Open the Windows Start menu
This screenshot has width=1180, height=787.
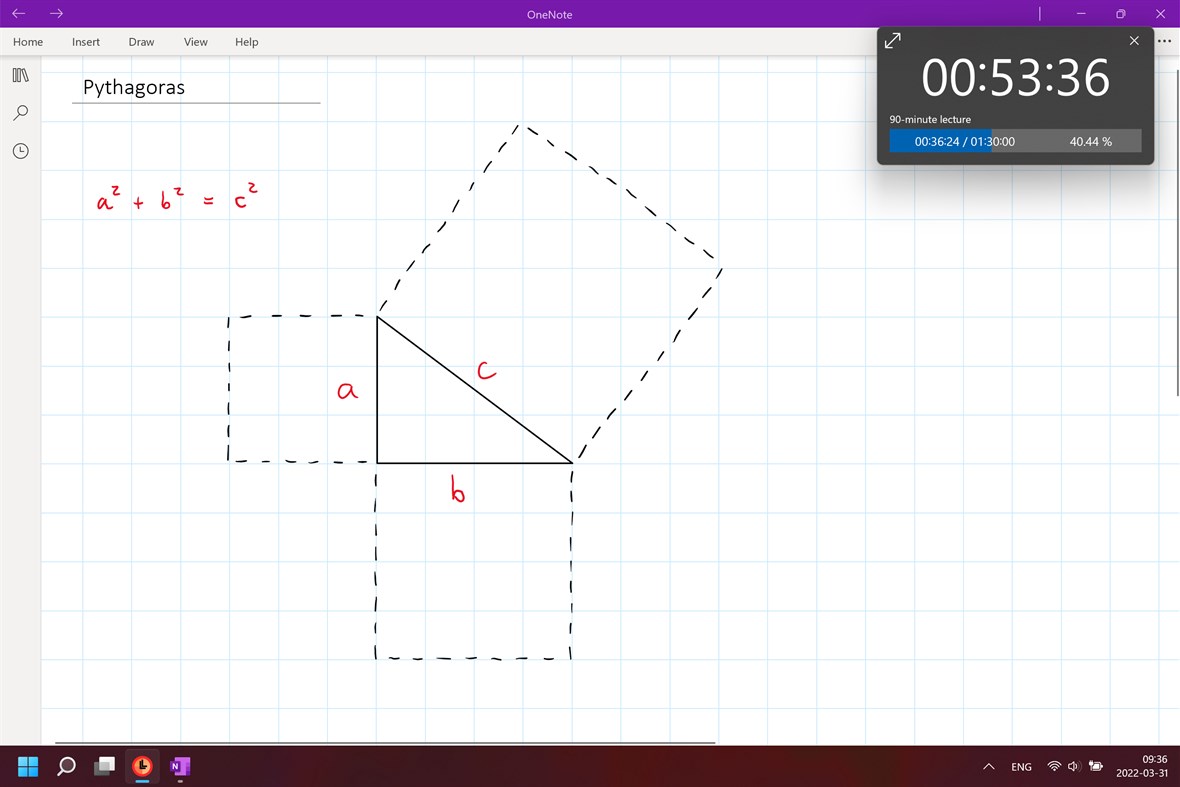27,766
